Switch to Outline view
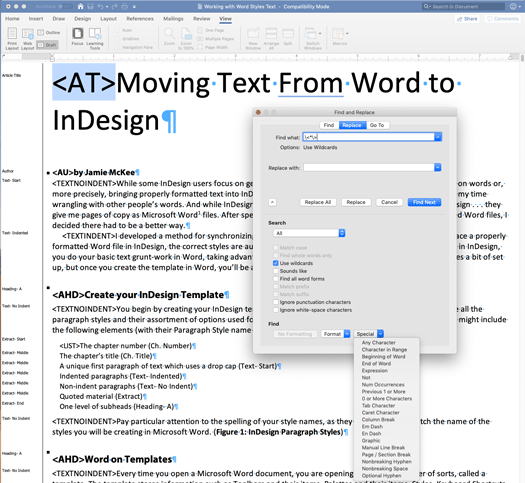 click(49, 32)
